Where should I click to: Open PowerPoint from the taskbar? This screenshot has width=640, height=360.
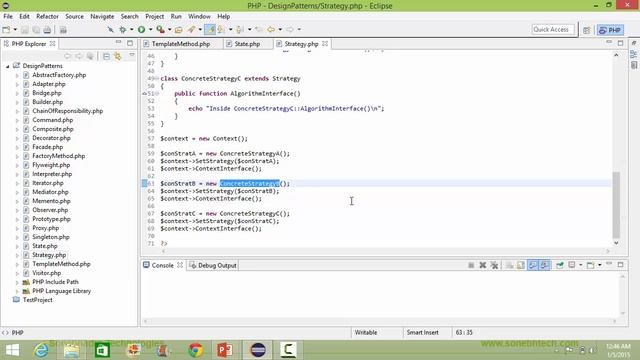tap(224, 350)
